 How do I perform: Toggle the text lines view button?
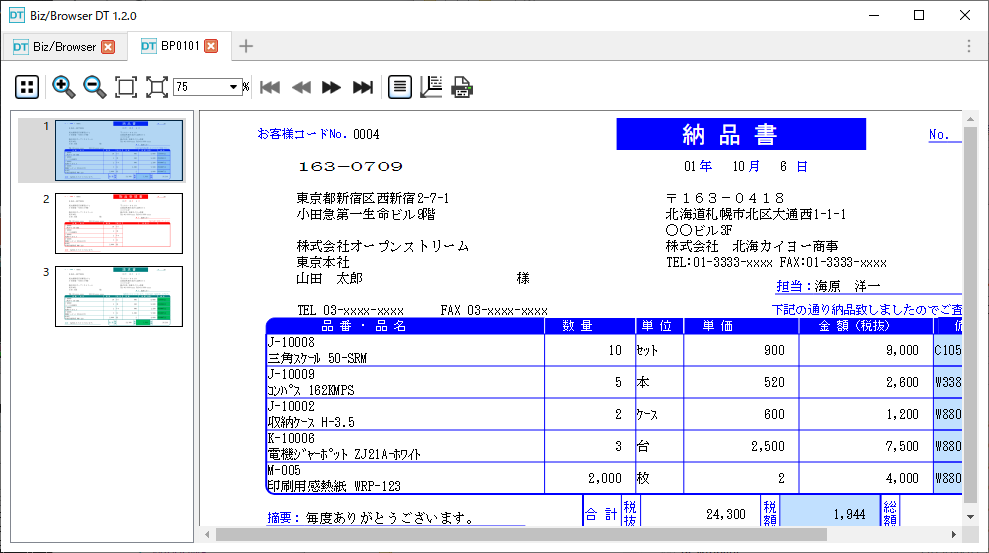[400, 87]
